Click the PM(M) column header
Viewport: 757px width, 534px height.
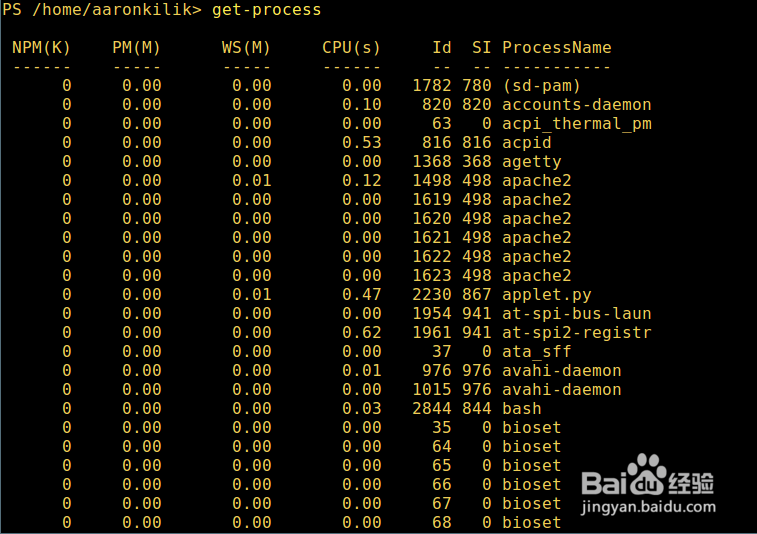click(x=136, y=48)
